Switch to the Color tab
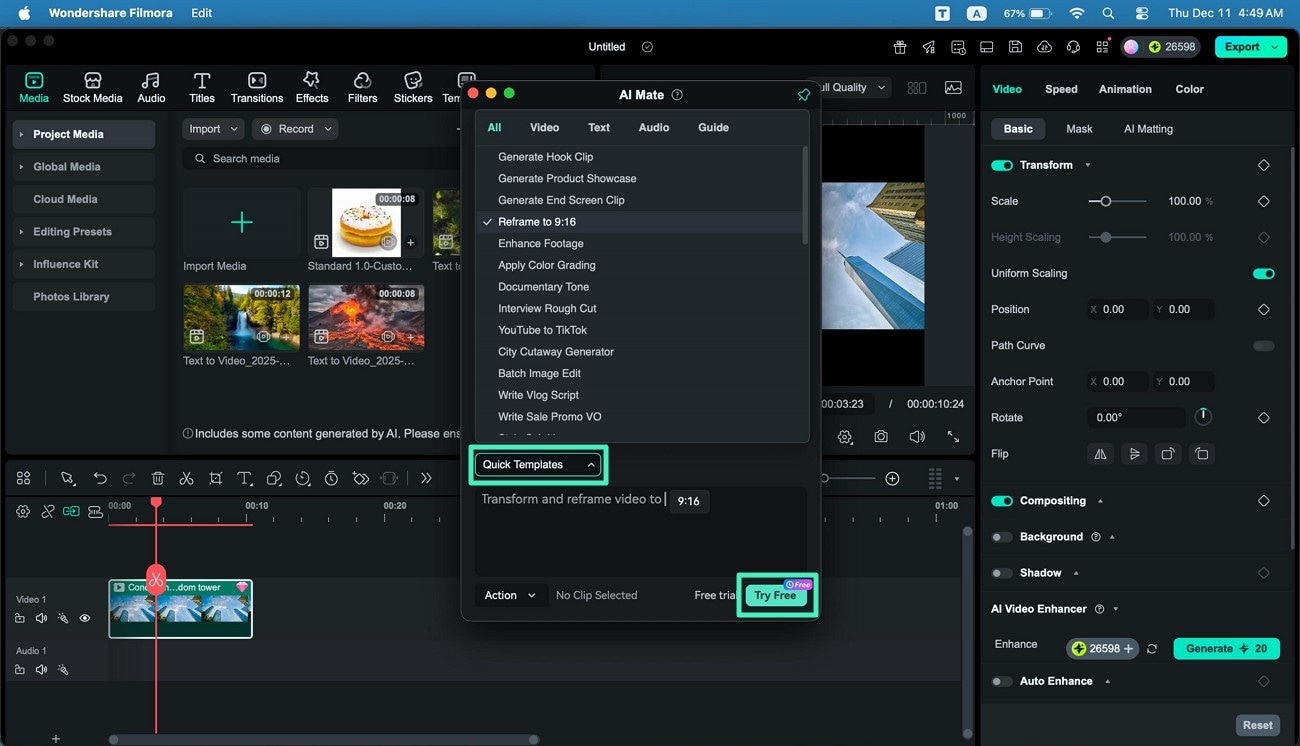1300x746 pixels. click(x=1189, y=89)
